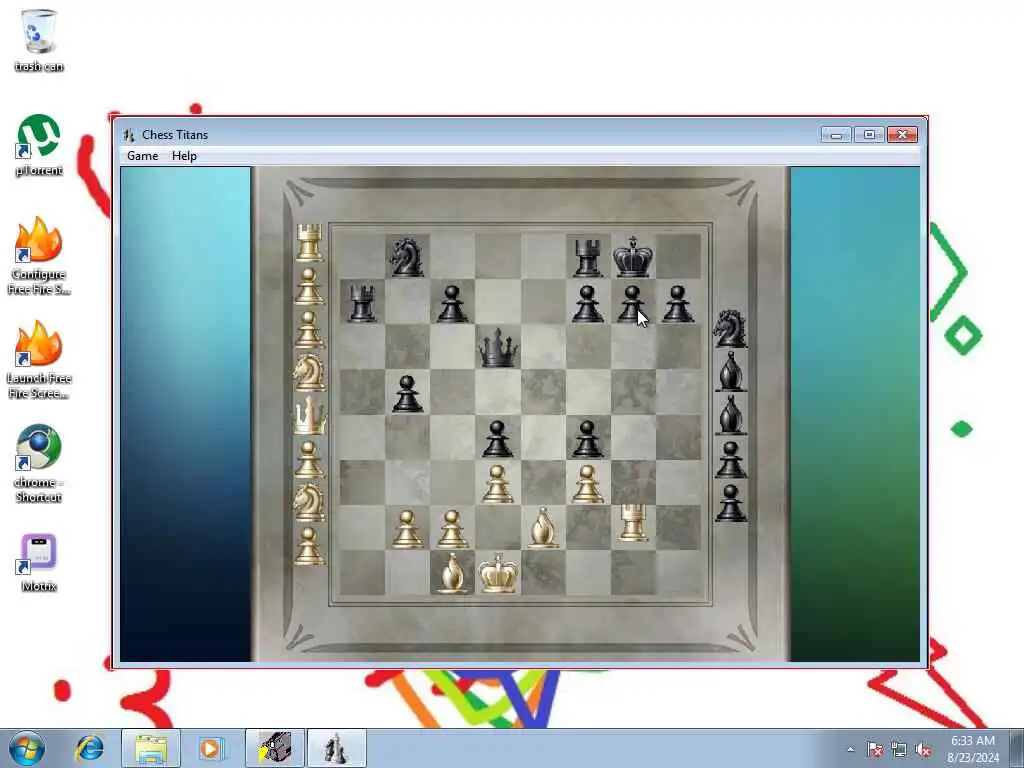
Task: Maximize the Chess Titans window
Action: 869,135
